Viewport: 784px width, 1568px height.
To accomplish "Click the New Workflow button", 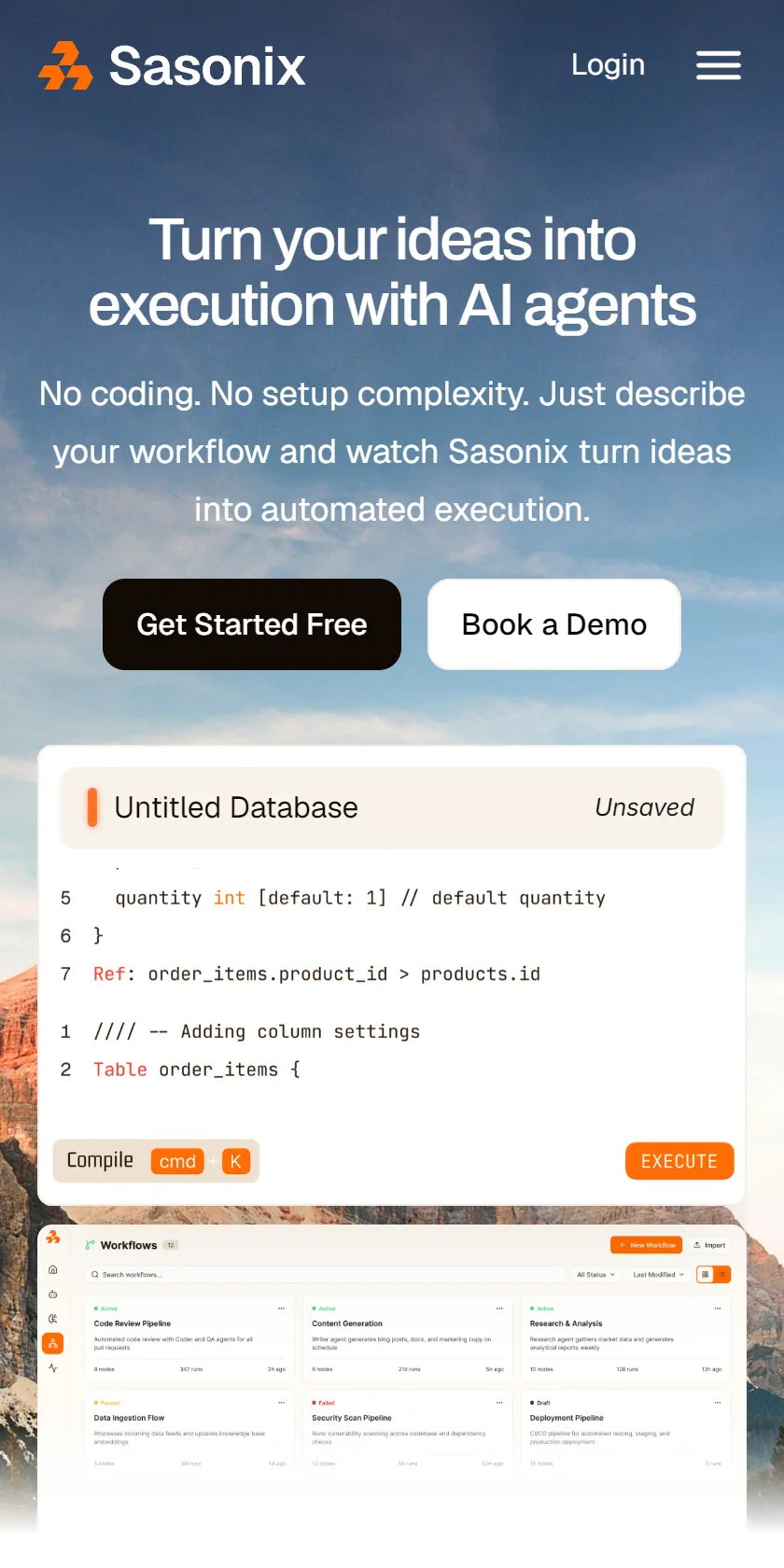I will click(647, 1245).
